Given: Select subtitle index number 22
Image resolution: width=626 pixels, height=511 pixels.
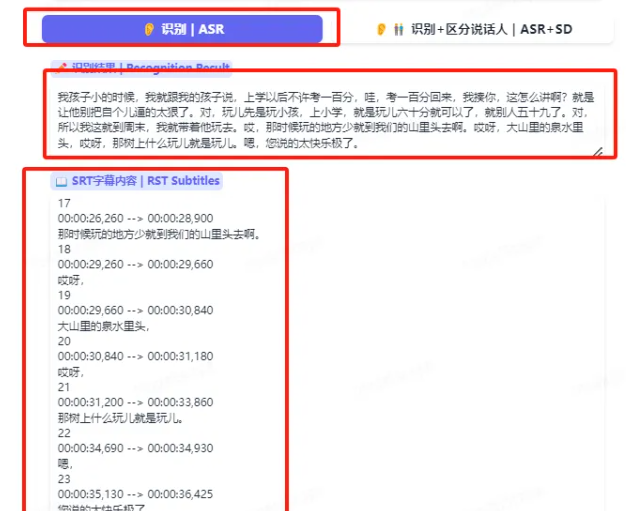Looking at the screenshot, I should [x=64, y=433].
